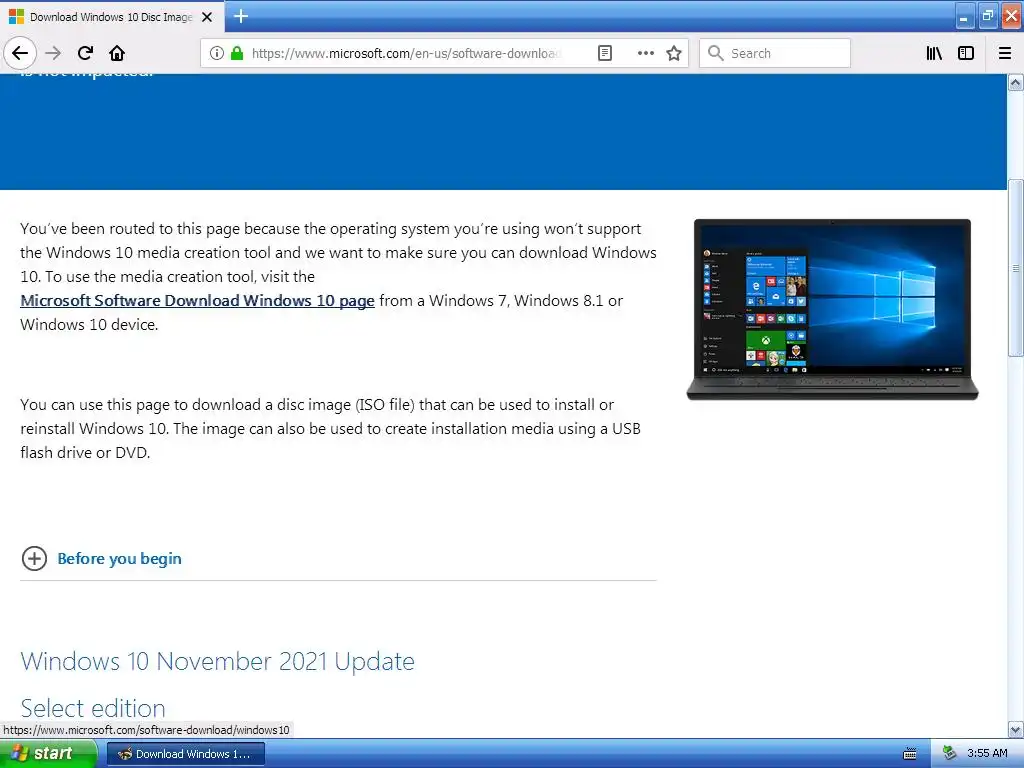Open the Library history and bookmarks
This screenshot has width=1024, height=768.
click(x=934, y=54)
